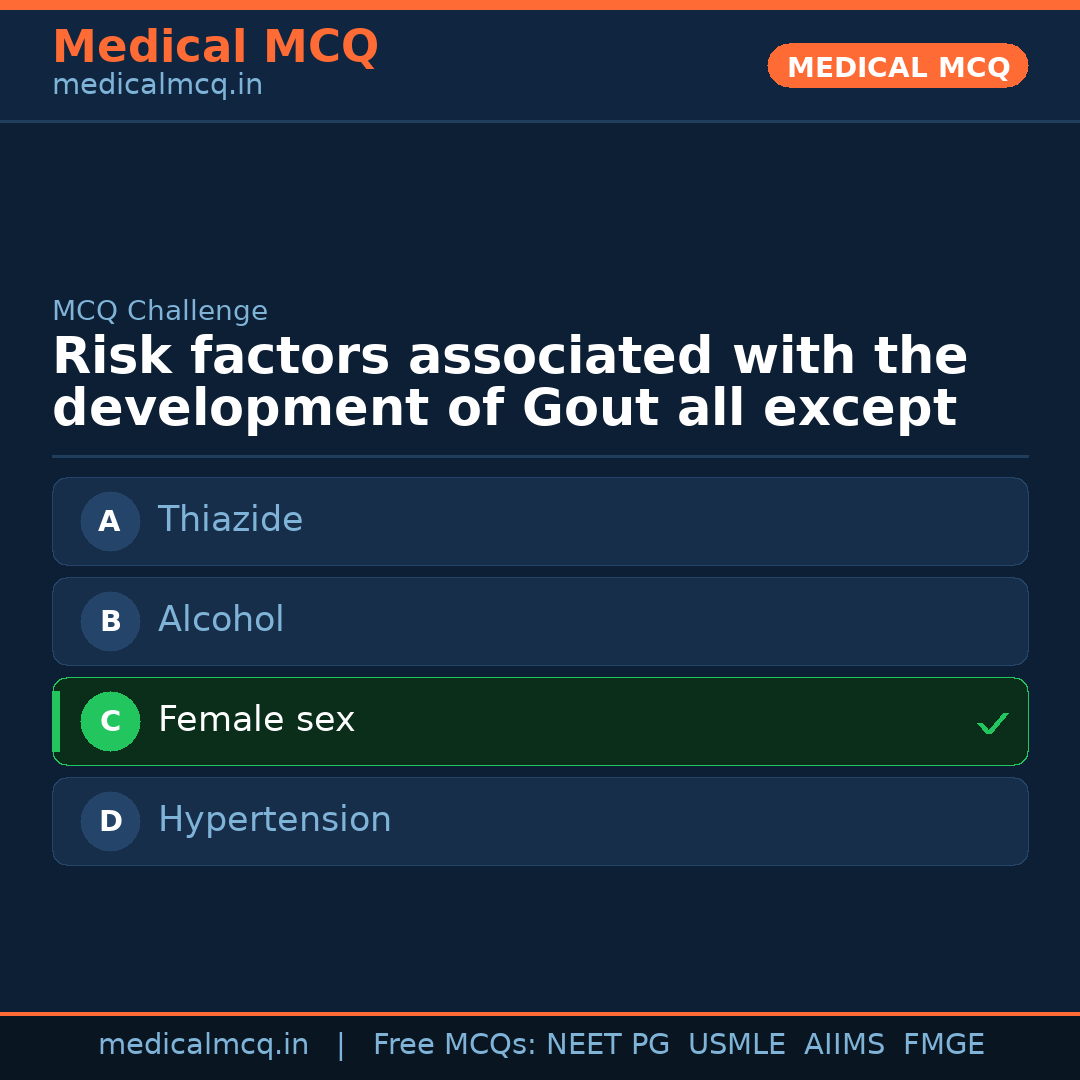The width and height of the screenshot is (1080, 1080).
Task: Click the letter D circle badge
Action: pyautogui.click(x=110, y=821)
